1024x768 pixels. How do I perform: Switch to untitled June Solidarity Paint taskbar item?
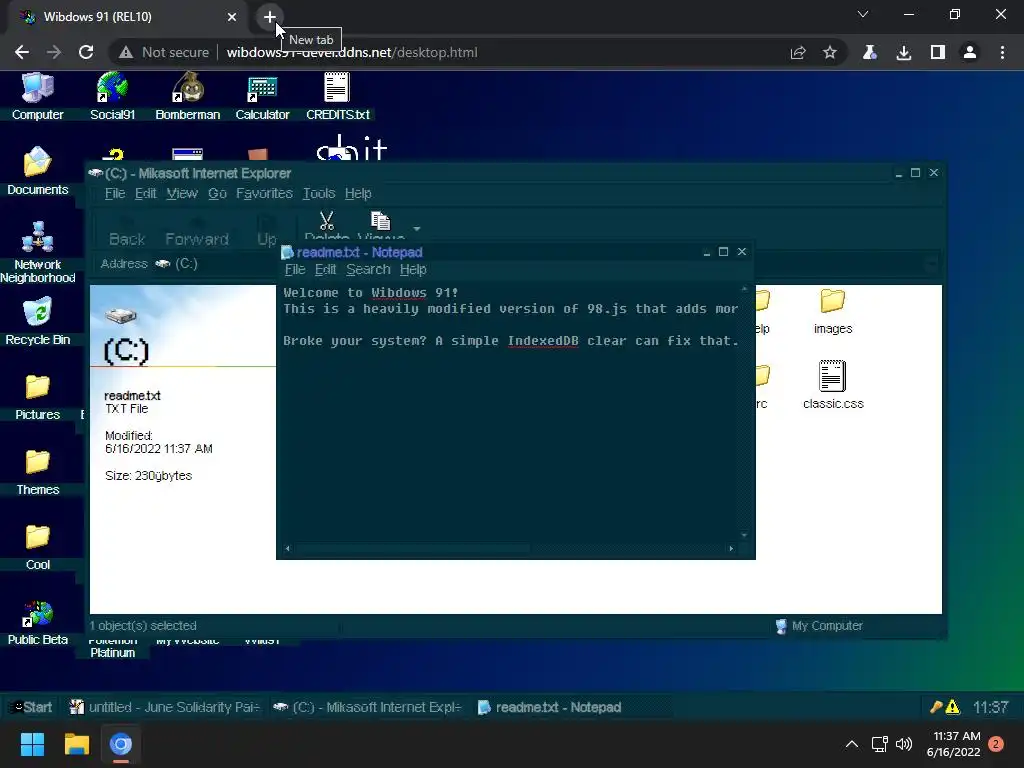(x=165, y=707)
